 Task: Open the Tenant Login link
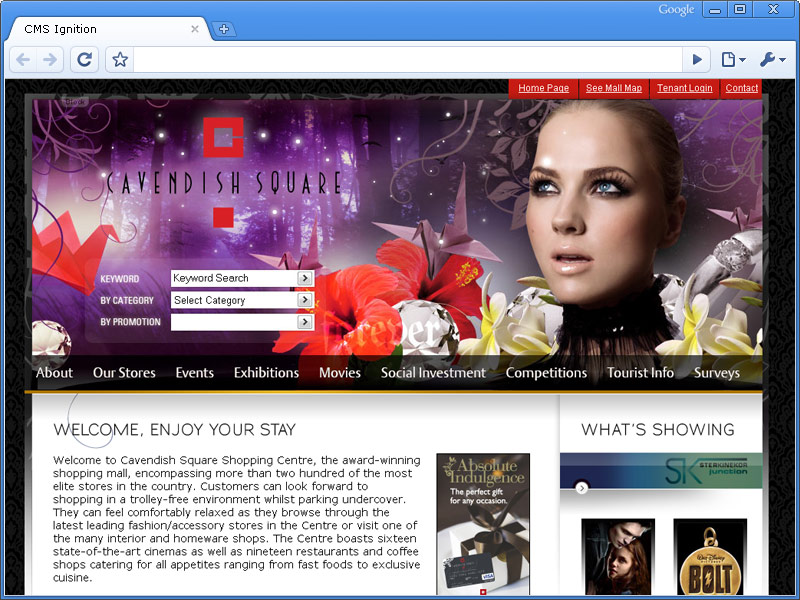coord(685,88)
